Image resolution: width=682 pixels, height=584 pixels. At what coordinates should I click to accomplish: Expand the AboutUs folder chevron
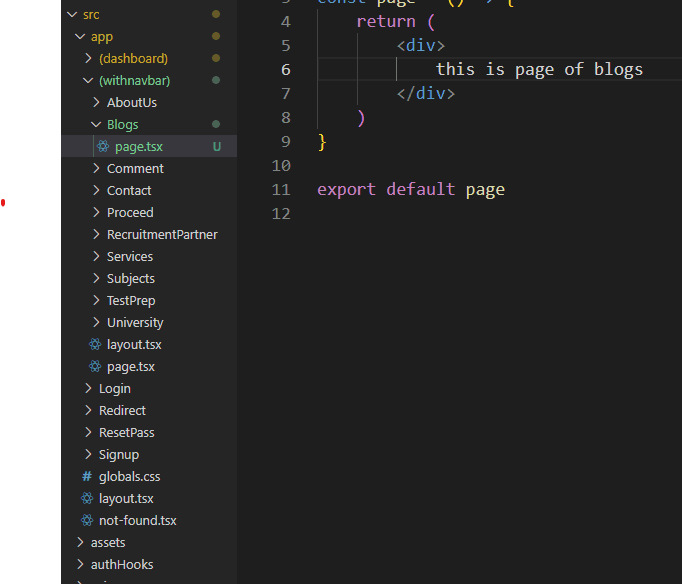point(97,102)
